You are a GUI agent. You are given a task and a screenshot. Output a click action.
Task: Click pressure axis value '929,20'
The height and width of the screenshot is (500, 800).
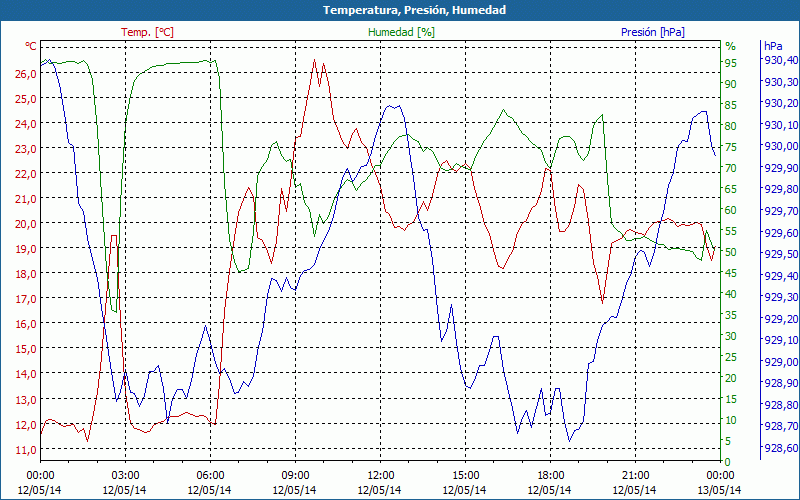(x=780, y=318)
